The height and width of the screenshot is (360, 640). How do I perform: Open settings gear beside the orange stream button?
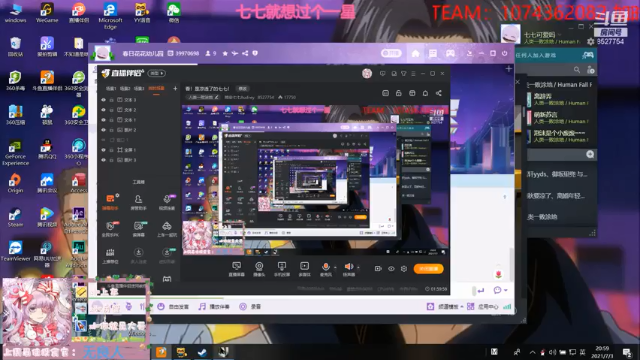coord(404,269)
